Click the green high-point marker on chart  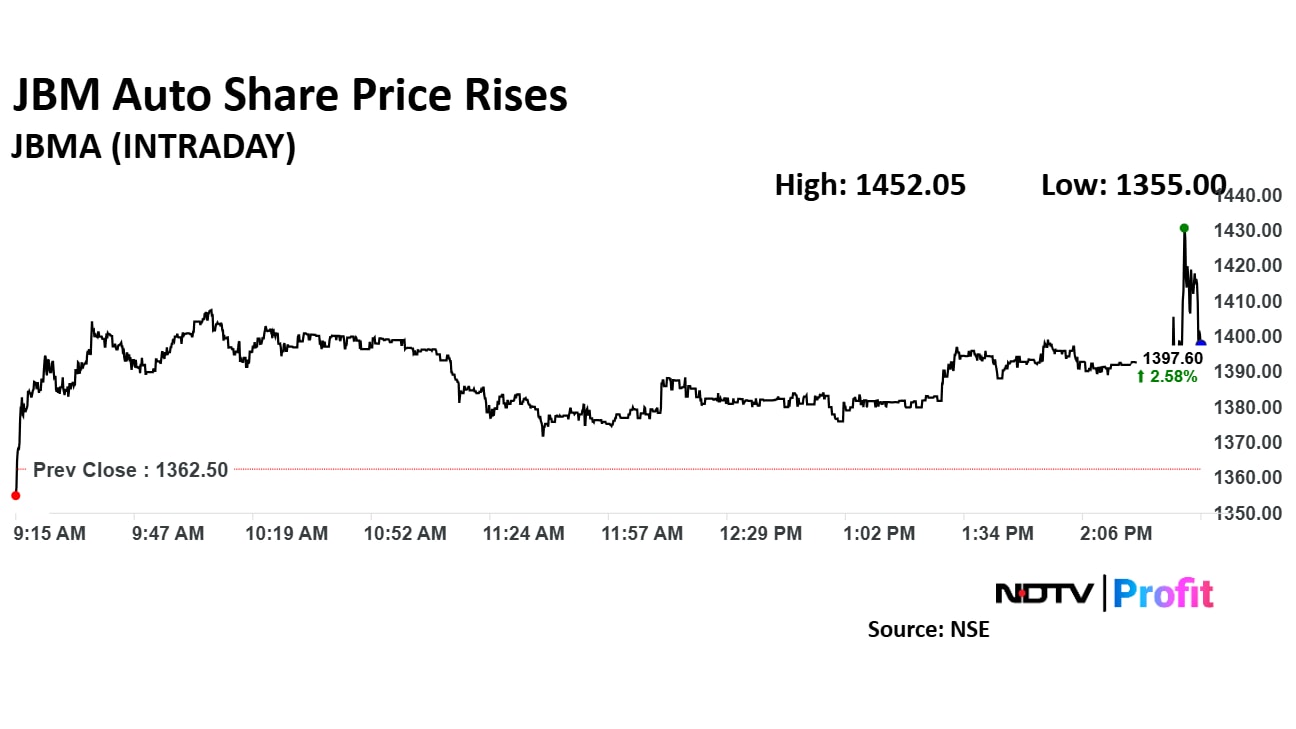point(1184,228)
